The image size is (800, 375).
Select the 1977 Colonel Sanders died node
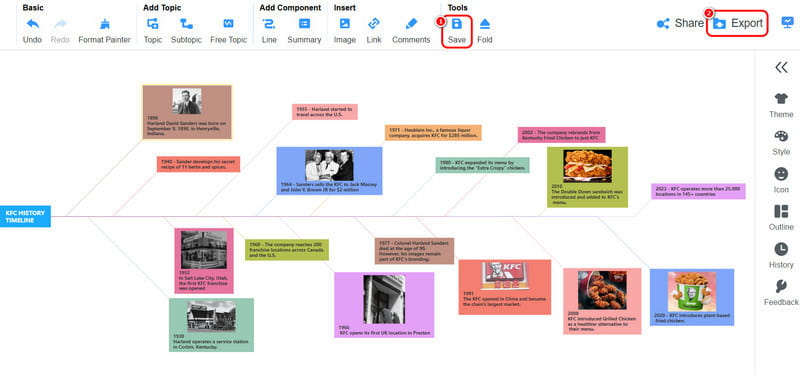(414, 251)
